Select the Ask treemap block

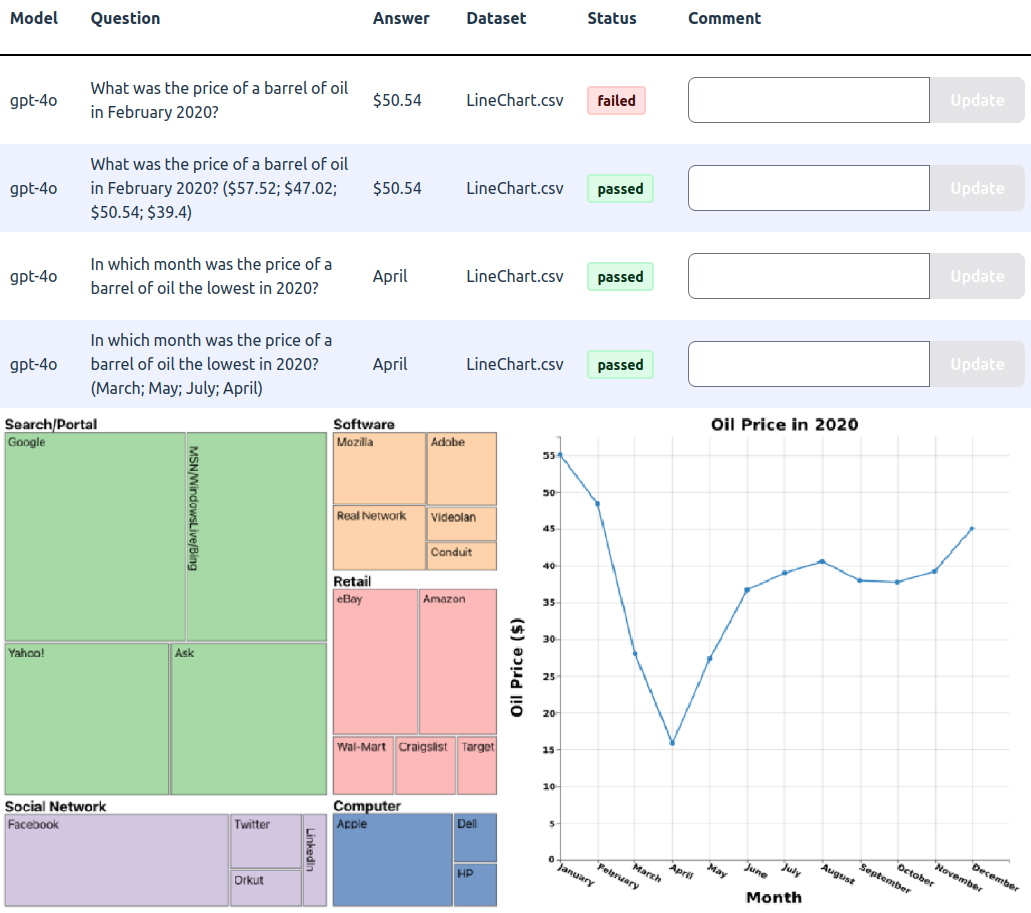pyautogui.click(x=249, y=718)
